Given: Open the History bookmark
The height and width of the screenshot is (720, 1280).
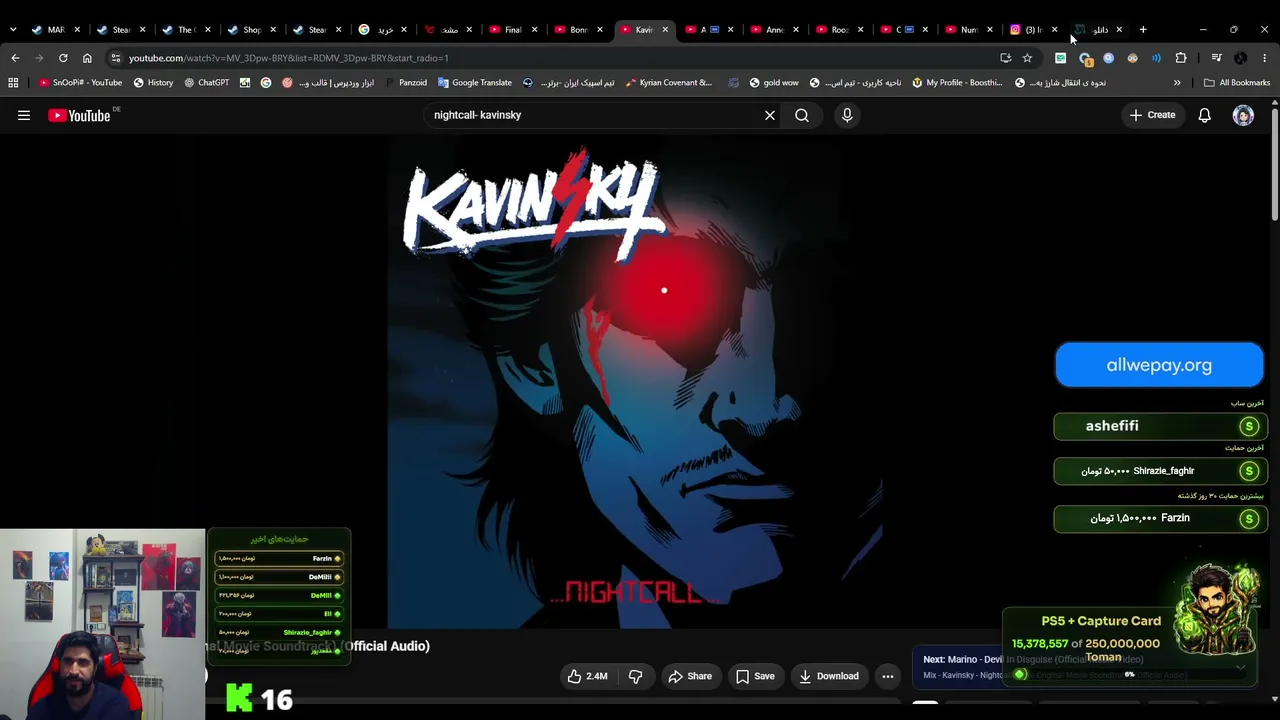Looking at the screenshot, I should click(x=153, y=83).
